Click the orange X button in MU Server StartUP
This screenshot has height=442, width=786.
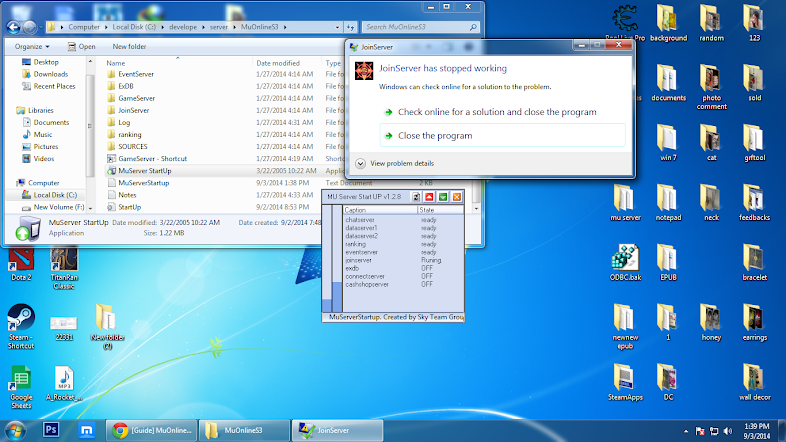(457, 197)
